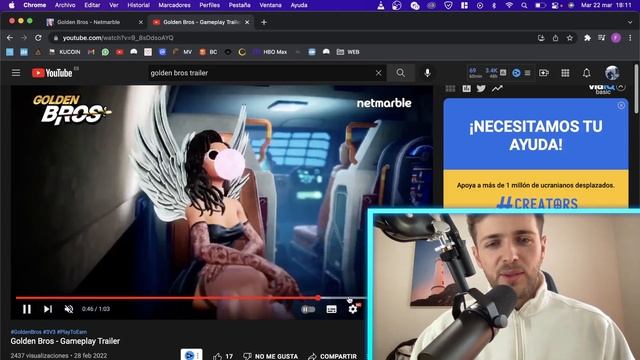640x360 pixels.
Task: Open Chrome extensions puzzle icon
Action: tap(587, 38)
